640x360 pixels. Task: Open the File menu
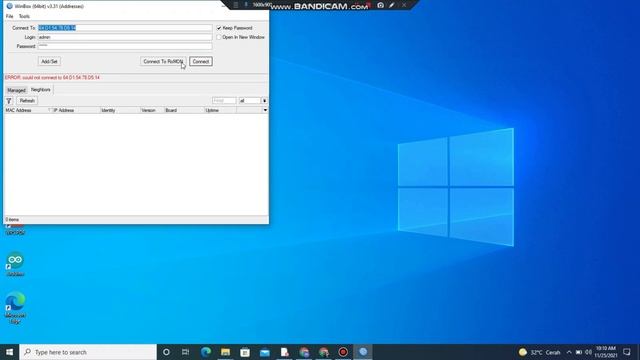[9, 16]
